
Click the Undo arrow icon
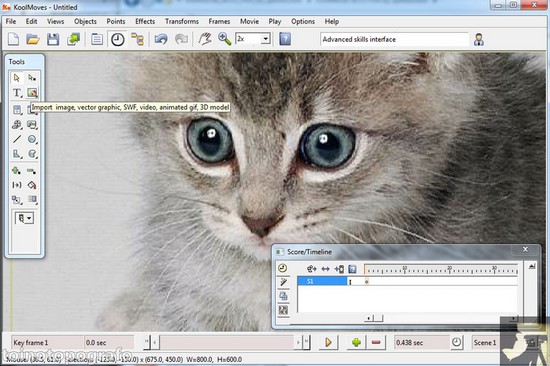tap(161, 39)
